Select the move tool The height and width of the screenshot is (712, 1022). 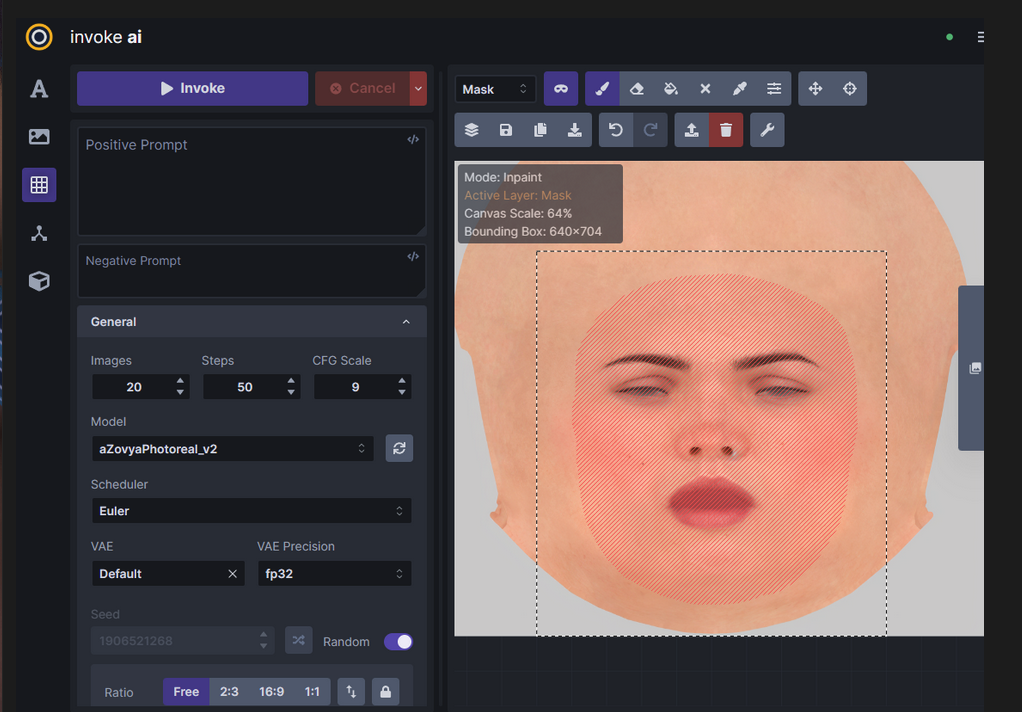click(x=815, y=89)
